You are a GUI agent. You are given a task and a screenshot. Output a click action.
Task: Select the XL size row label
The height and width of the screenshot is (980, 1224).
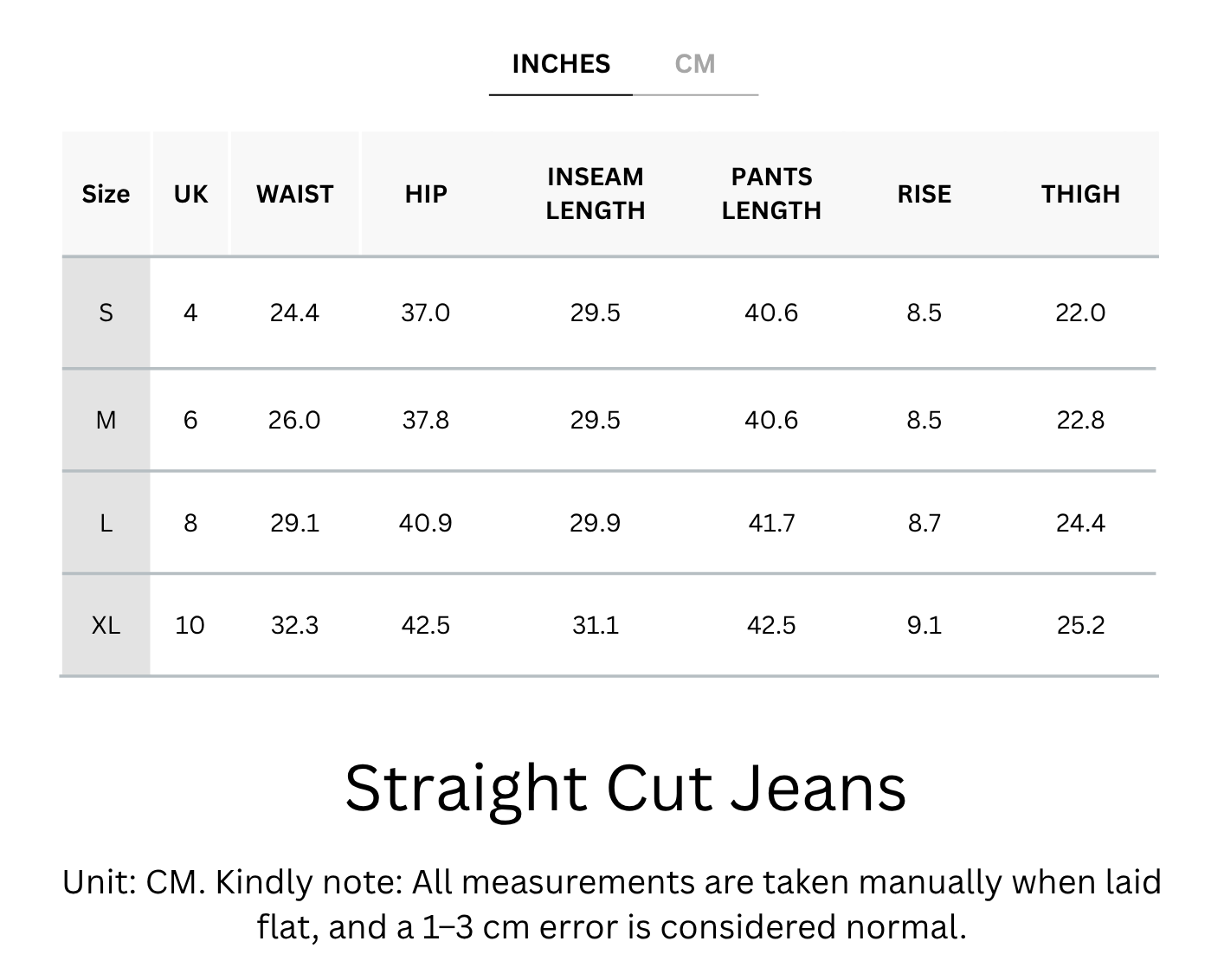click(106, 625)
